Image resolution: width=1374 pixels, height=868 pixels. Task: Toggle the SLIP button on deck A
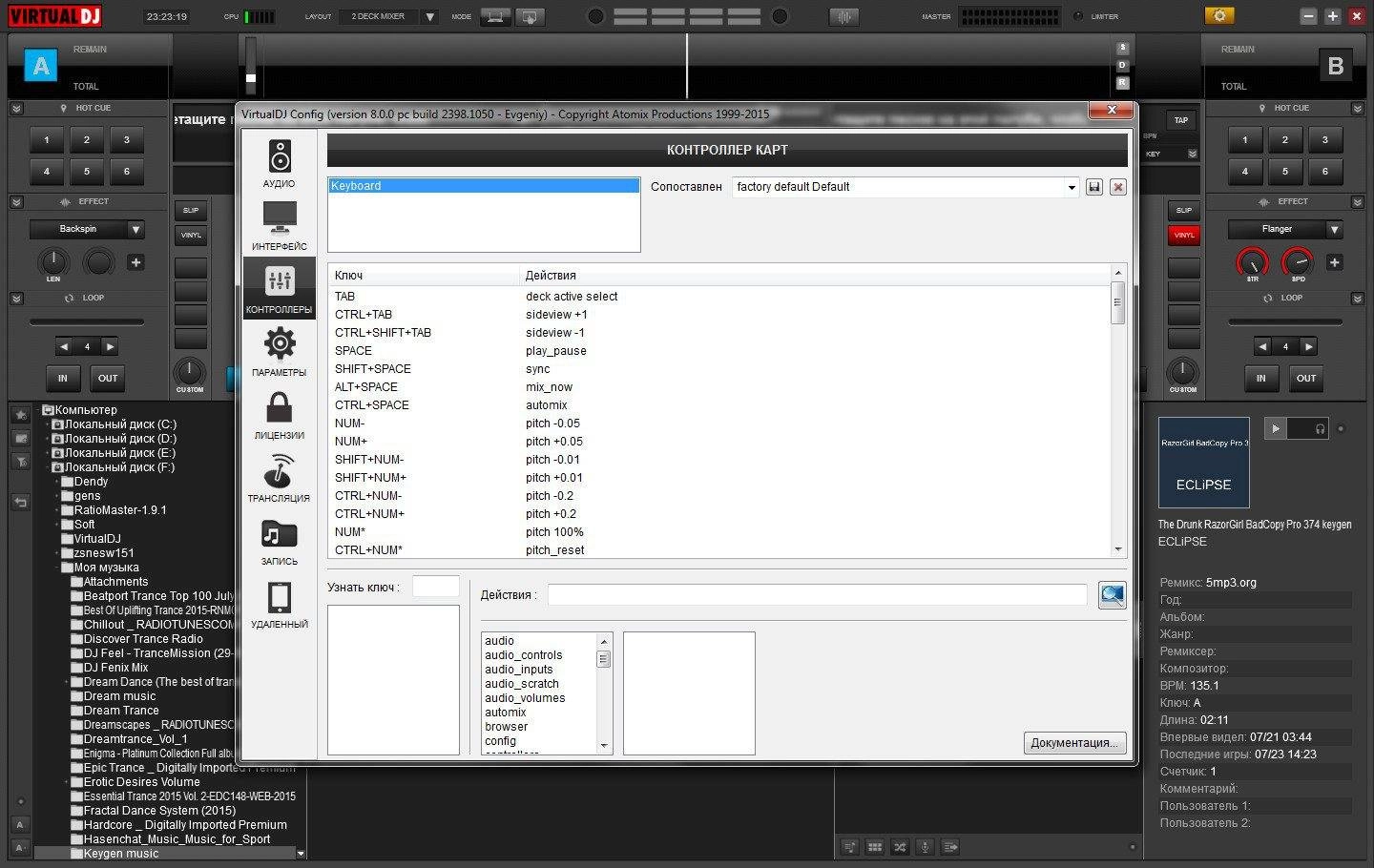191,210
